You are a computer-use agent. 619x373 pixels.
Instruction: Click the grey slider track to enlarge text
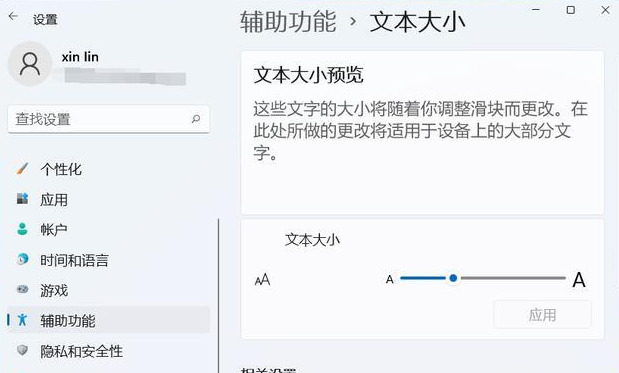point(513,278)
